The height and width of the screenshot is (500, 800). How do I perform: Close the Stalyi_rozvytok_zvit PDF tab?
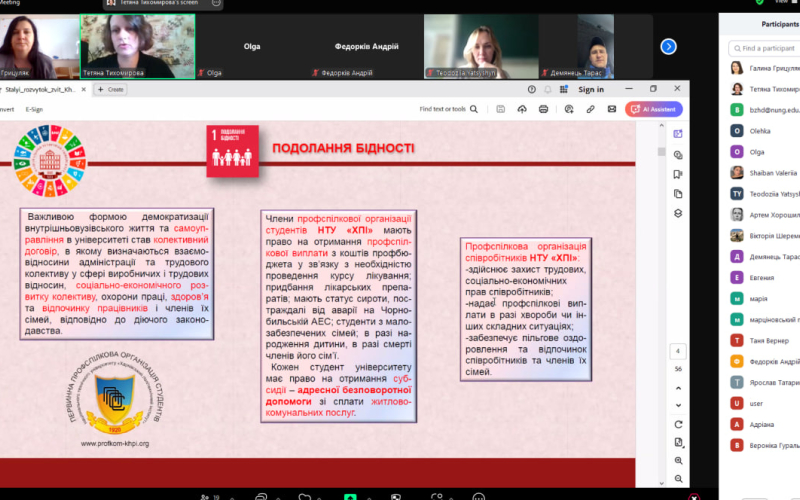pyautogui.click(x=84, y=89)
